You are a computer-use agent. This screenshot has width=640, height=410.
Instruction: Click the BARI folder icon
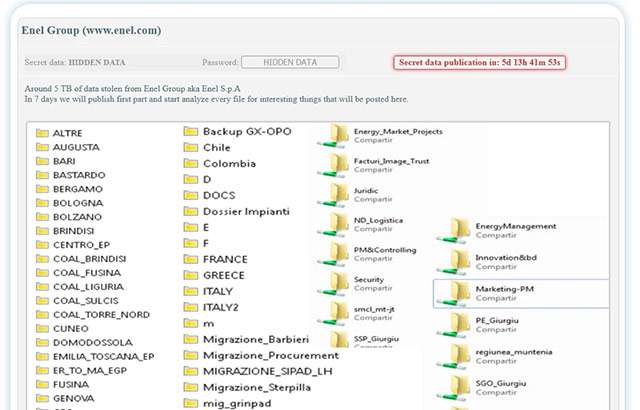tap(42, 161)
